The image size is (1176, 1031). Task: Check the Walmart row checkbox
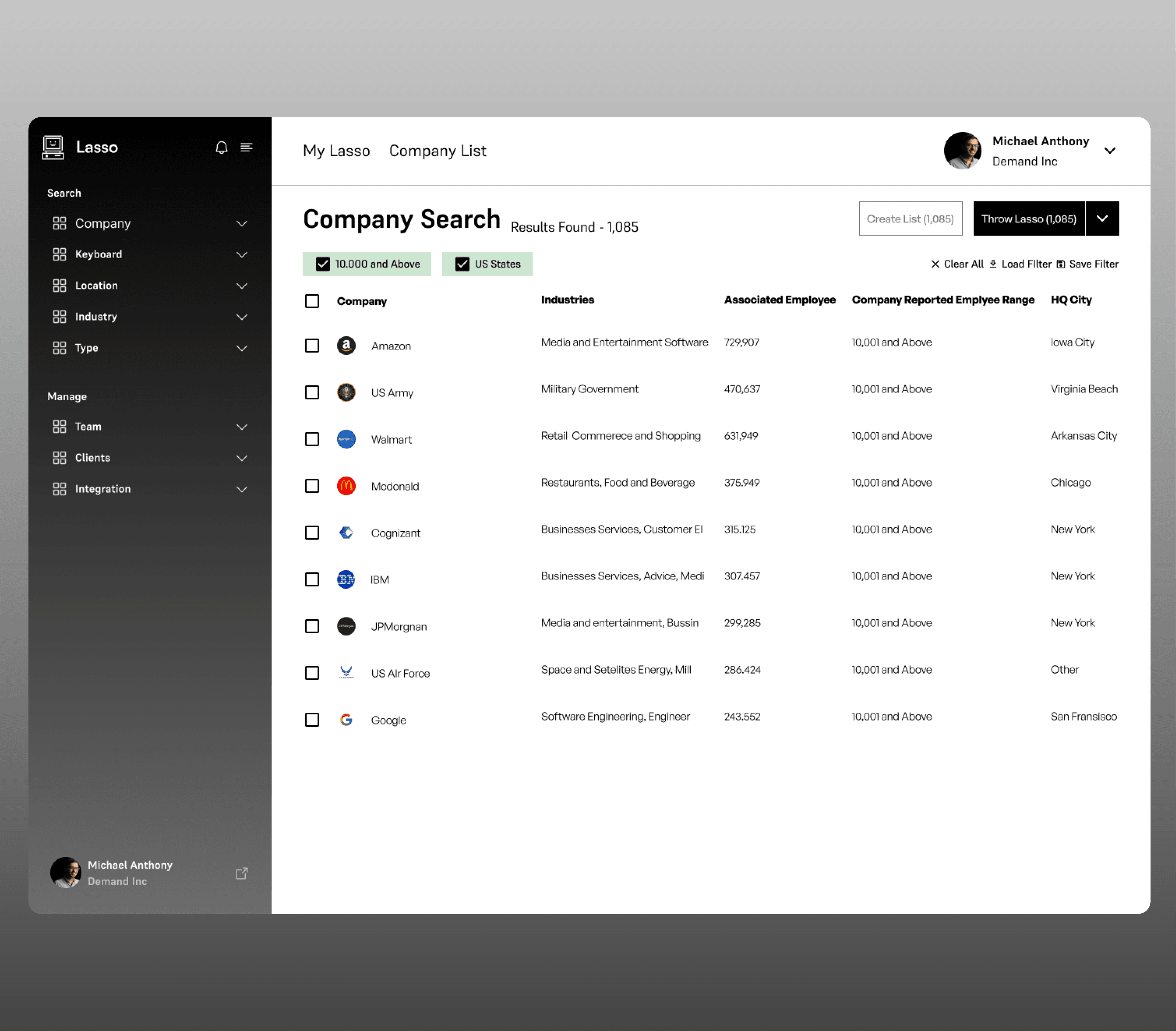(x=312, y=439)
